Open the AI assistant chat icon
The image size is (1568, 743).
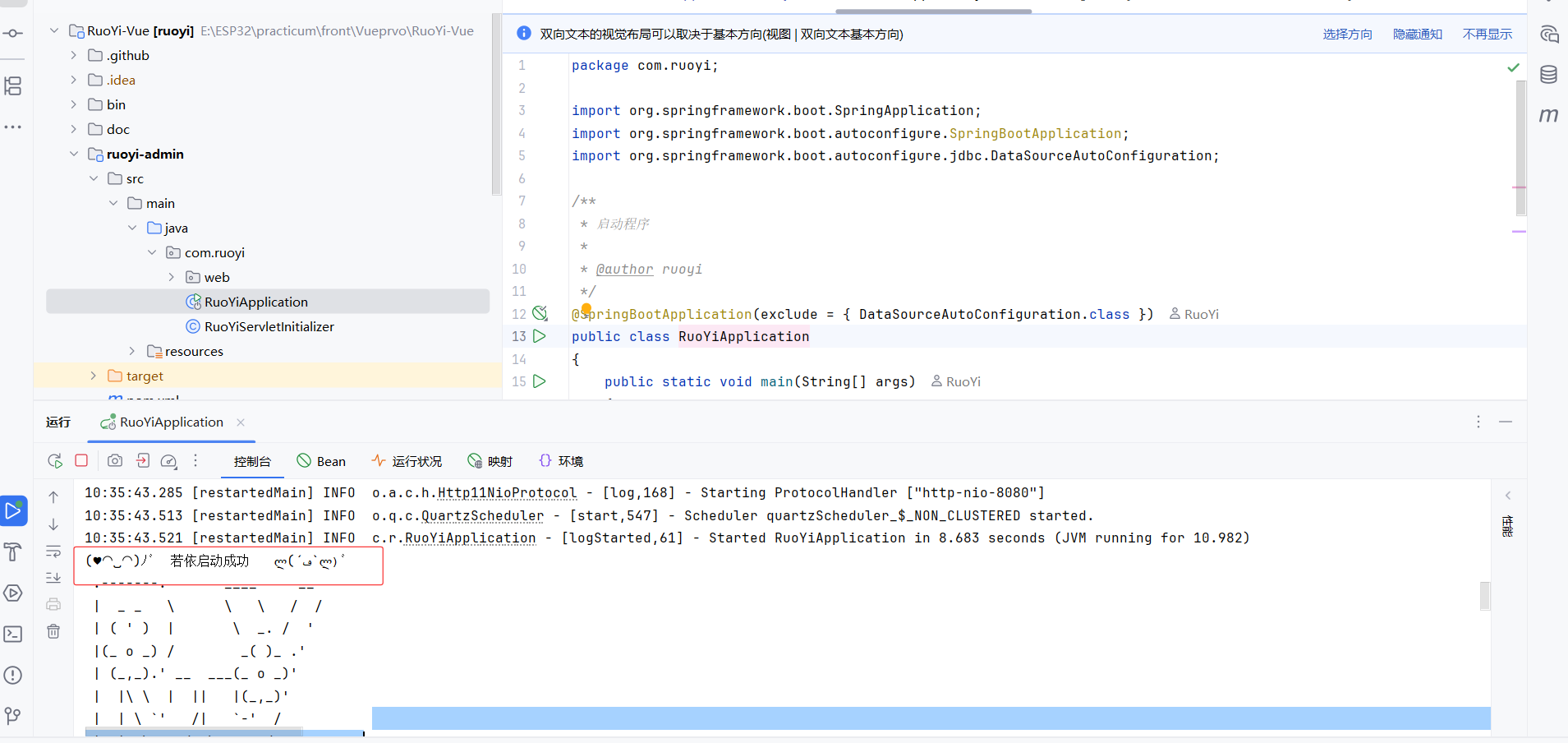click(1548, 34)
